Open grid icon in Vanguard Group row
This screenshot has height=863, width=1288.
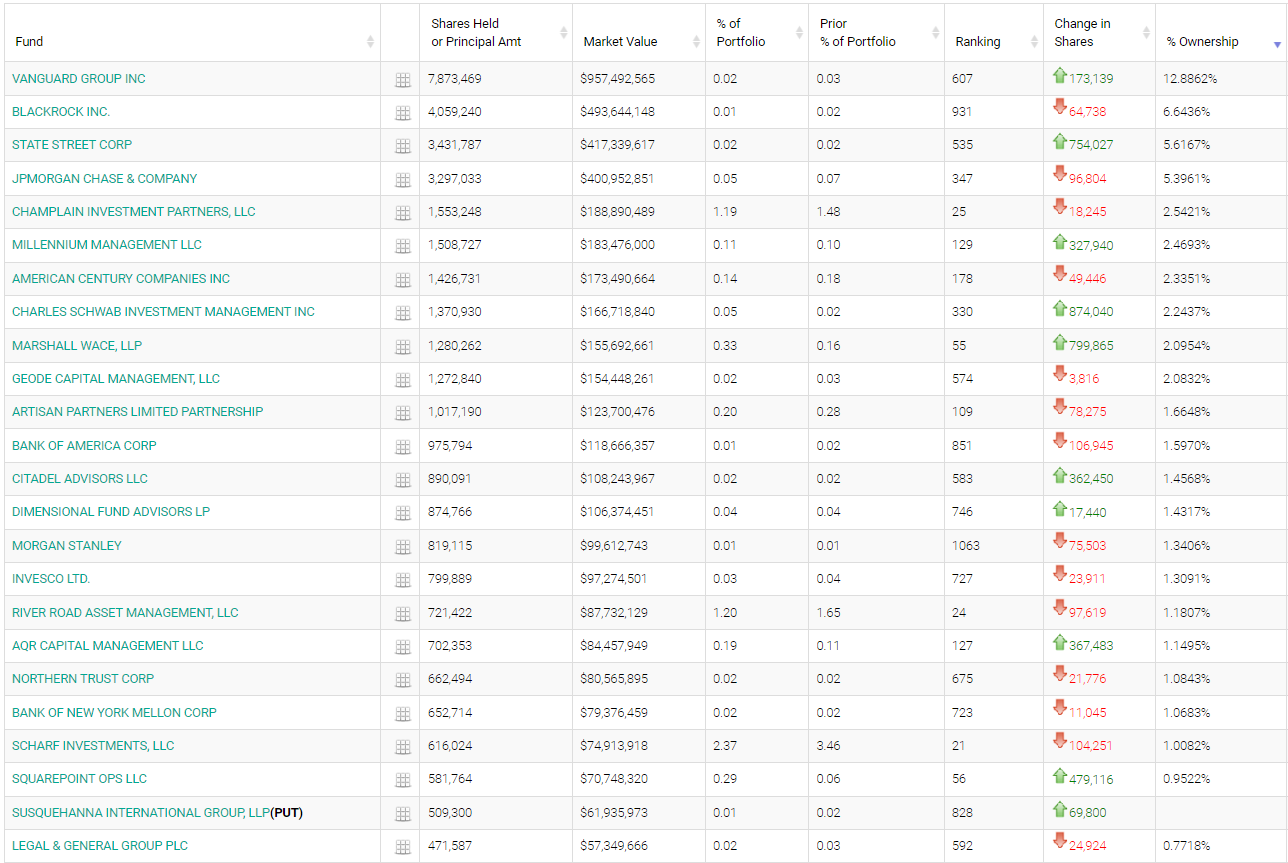[x=403, y=80]
